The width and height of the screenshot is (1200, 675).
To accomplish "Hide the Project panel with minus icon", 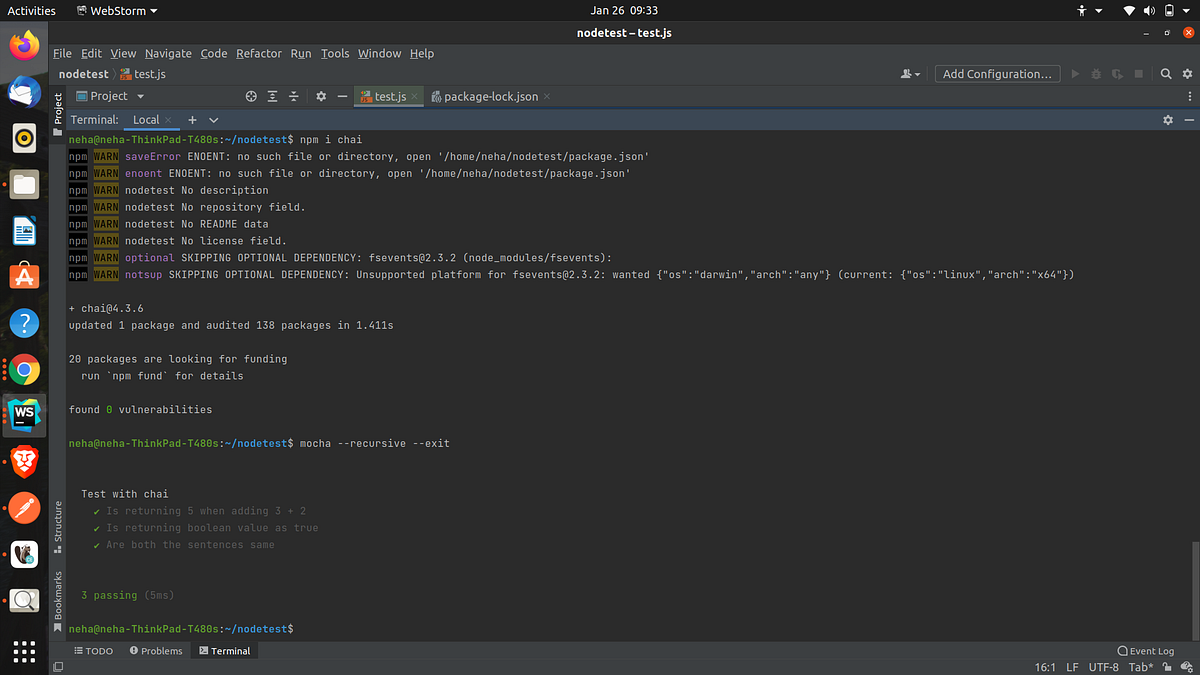I will (x=342, y=96).
